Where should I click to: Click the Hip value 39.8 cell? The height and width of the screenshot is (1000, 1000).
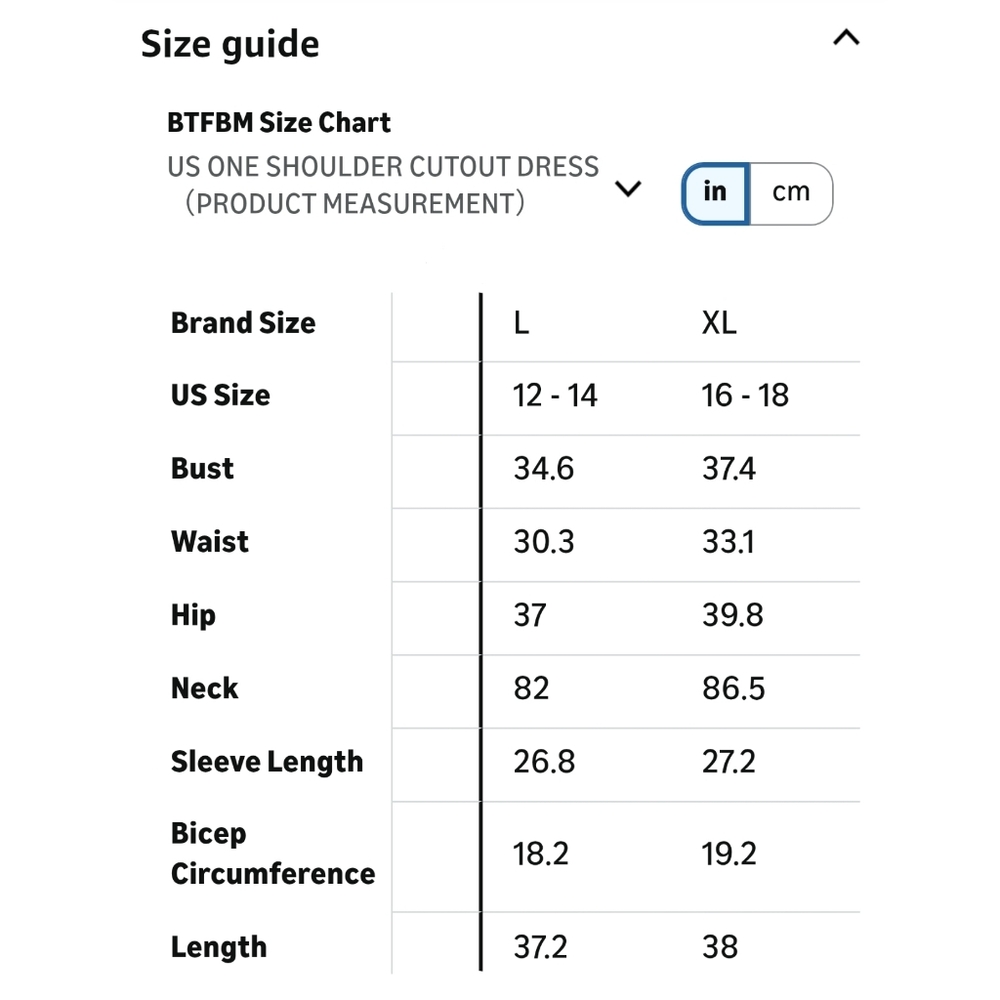pos(732,615)
